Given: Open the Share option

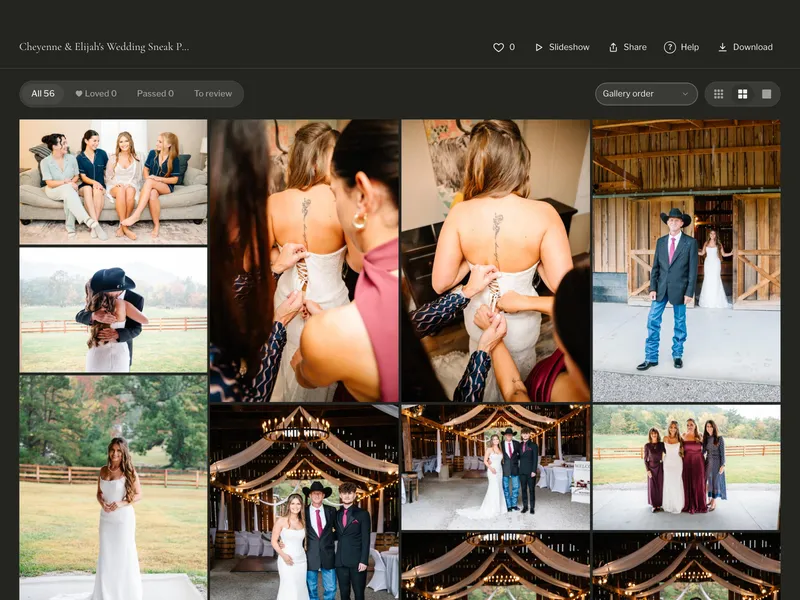Looking at the screenshot, I should click(x=628, y=47).
